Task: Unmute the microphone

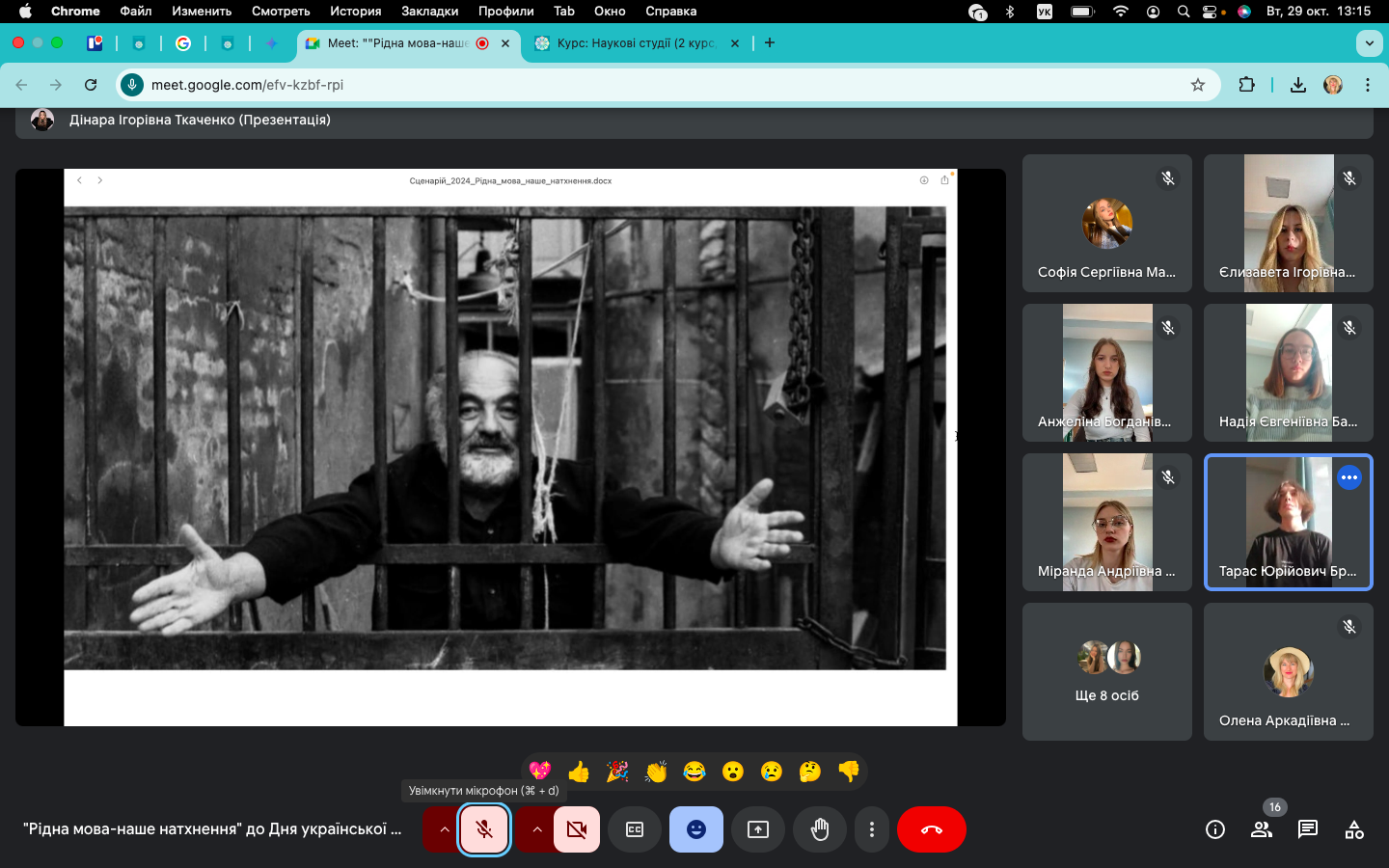Action: click(484, 829)
